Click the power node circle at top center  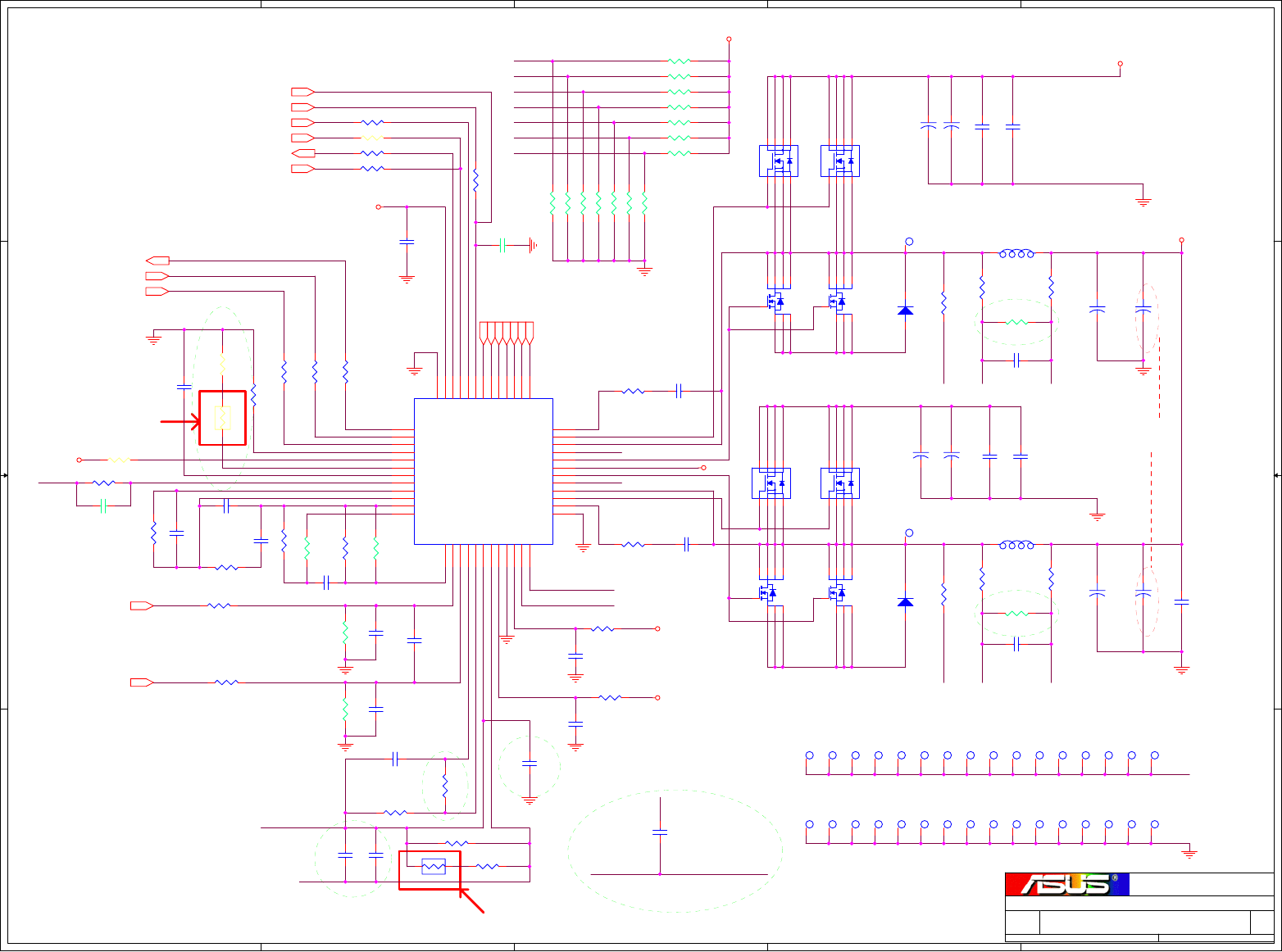(729, 39)
